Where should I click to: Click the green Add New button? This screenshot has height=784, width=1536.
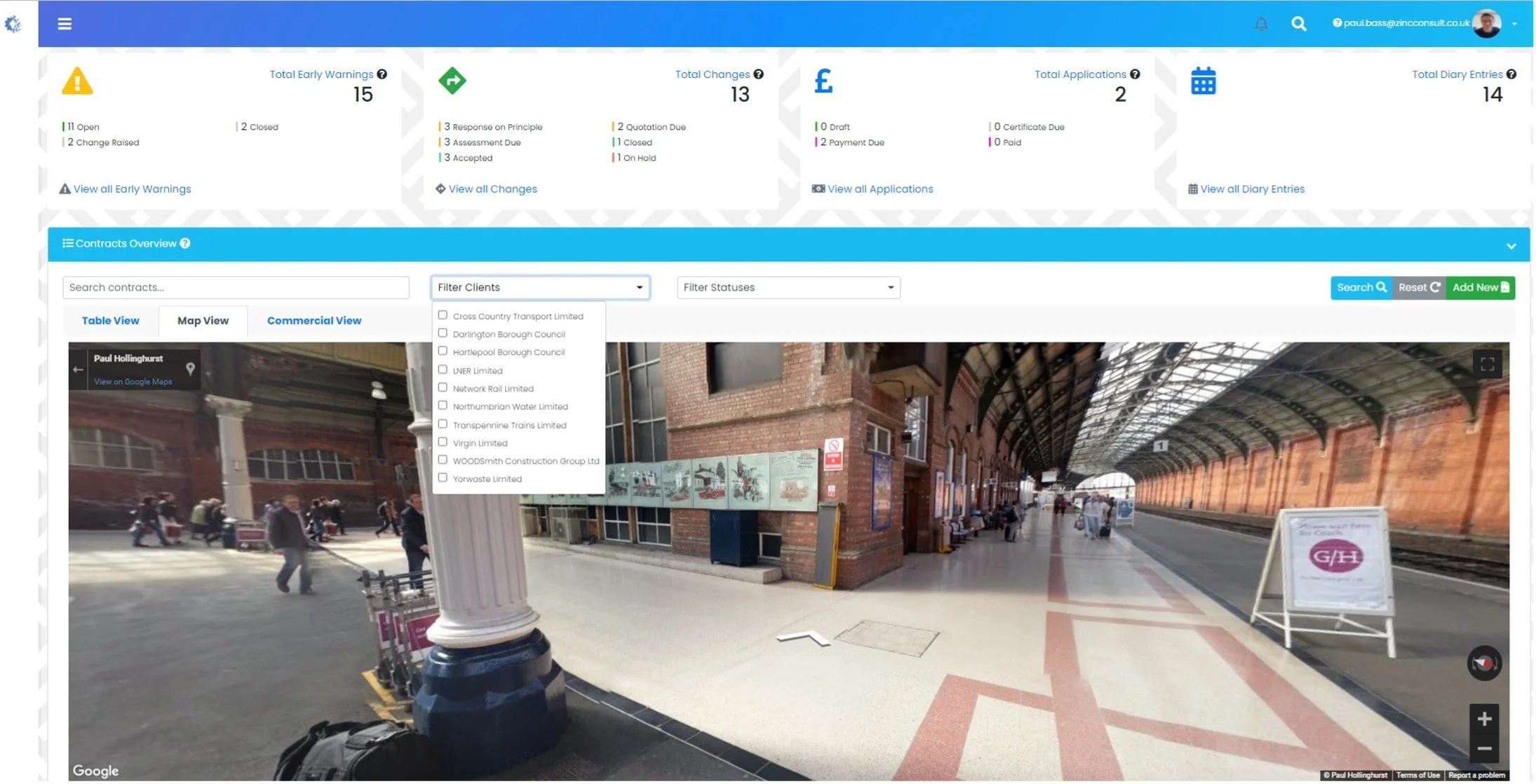1480,288
